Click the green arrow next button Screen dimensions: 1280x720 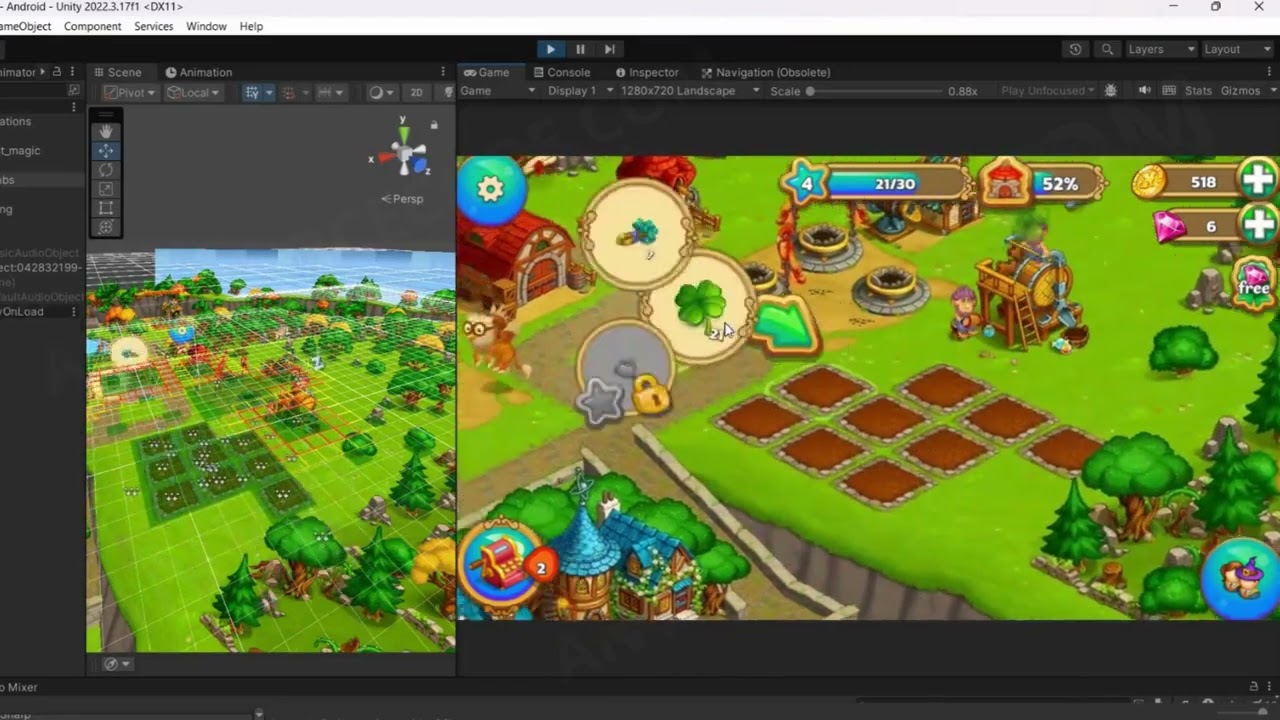click(x=786, y=325)
